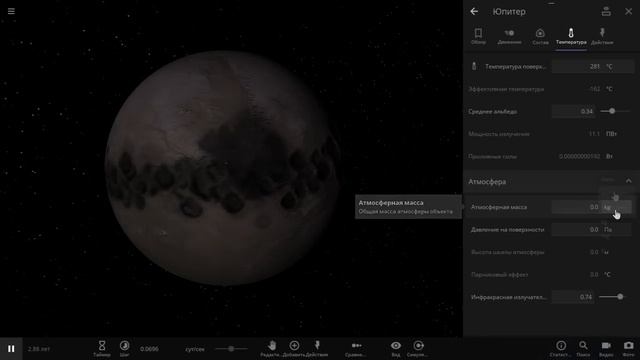Adjust the simulation speed slider
Screen dimensions: 640x360
click(231, 349)
